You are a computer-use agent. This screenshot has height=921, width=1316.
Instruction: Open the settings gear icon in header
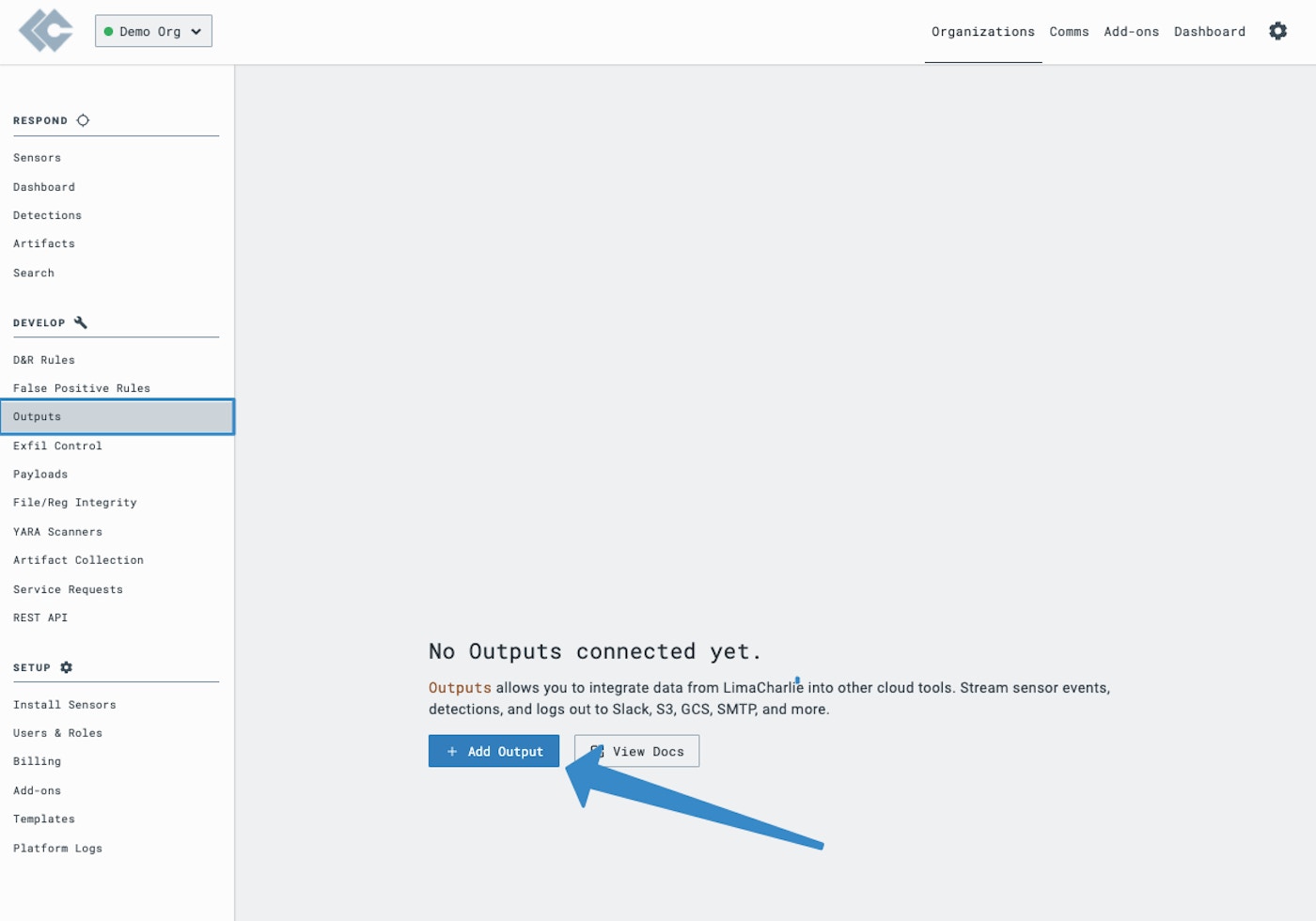(x=1277, y=31)
